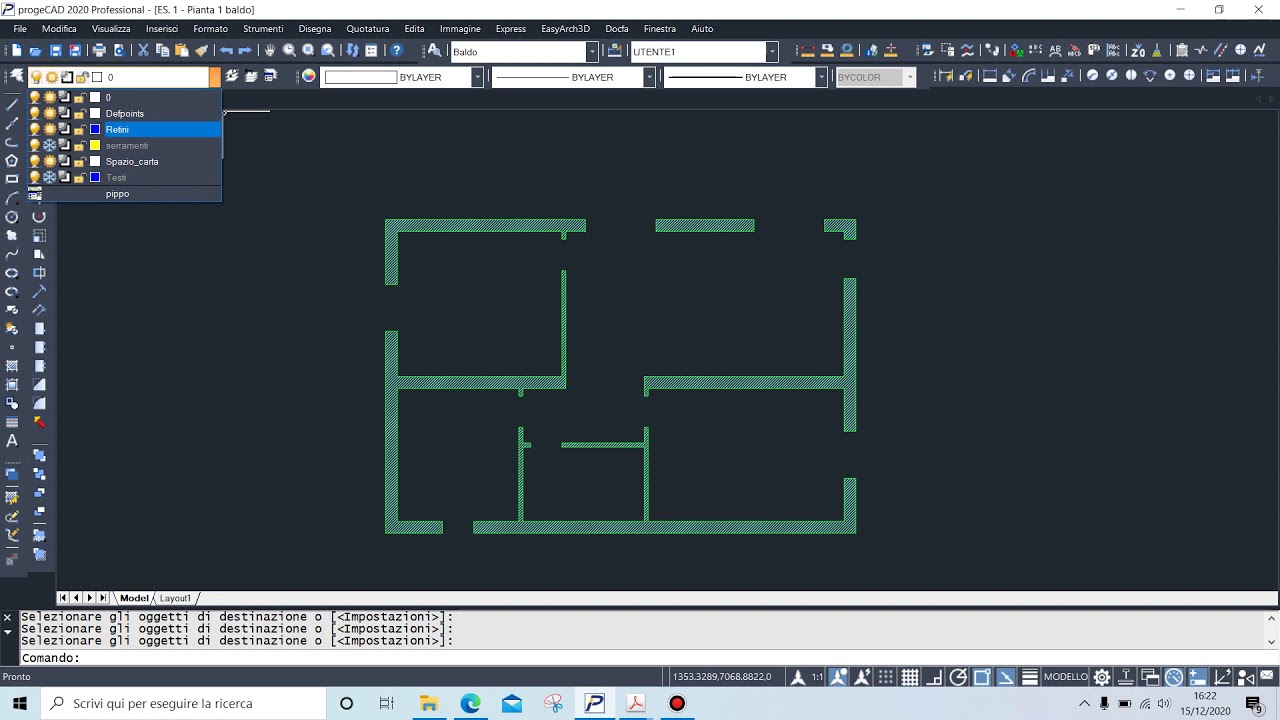Image resolution: width=1280 pixels, height=720 pixels.
Task: Open the BYCOLOR plot style dropdown
Action: [x=909, y=77]
